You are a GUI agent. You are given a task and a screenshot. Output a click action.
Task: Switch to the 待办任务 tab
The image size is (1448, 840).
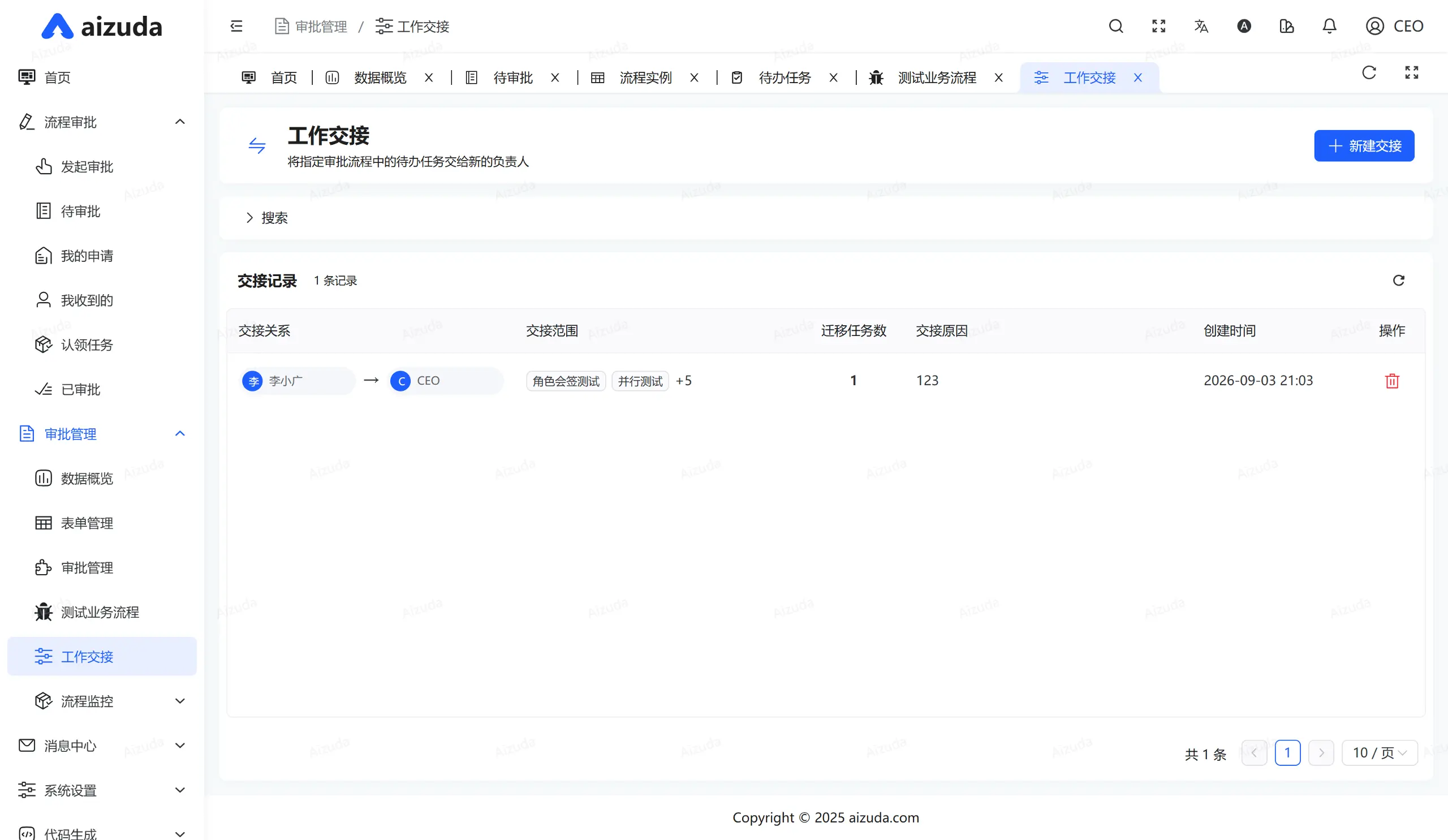785,77
